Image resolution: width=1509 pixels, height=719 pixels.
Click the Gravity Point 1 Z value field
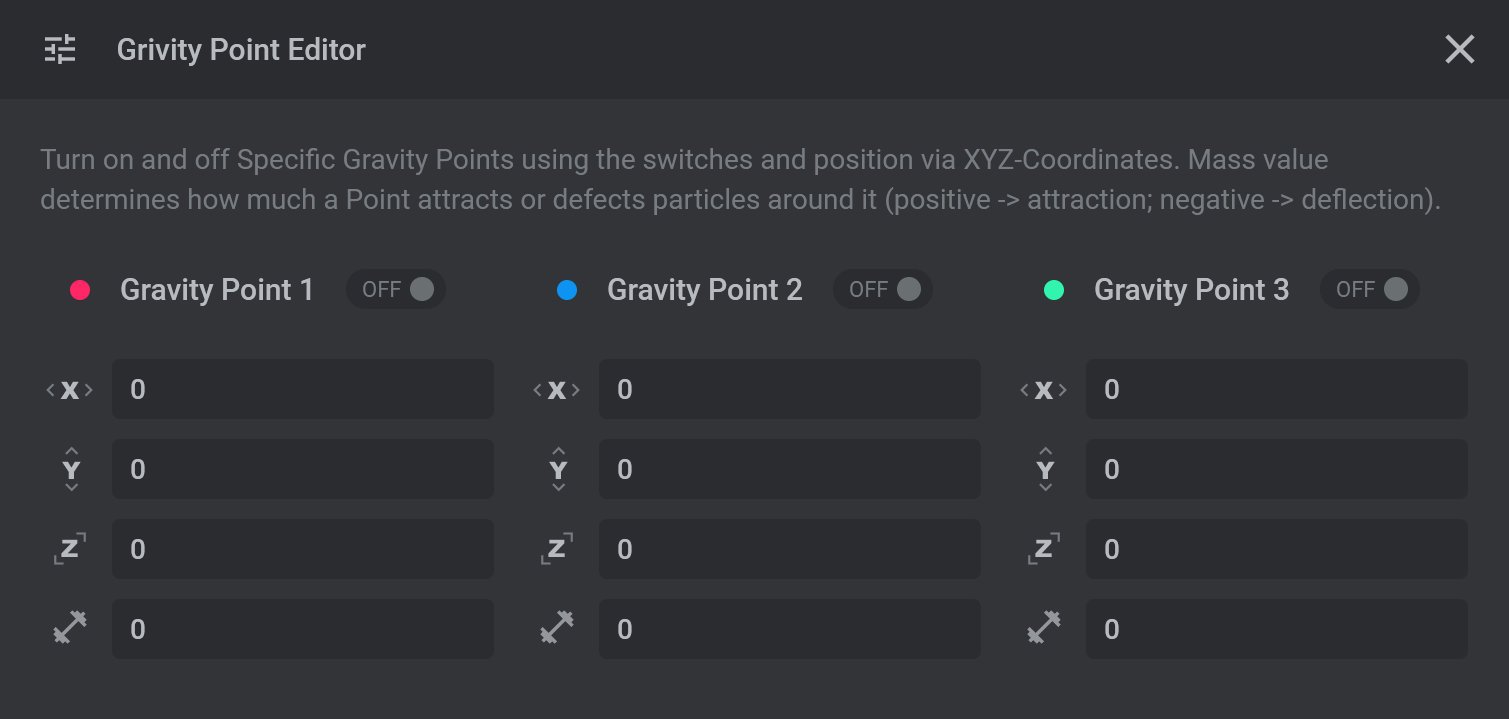tap(303, 549)
